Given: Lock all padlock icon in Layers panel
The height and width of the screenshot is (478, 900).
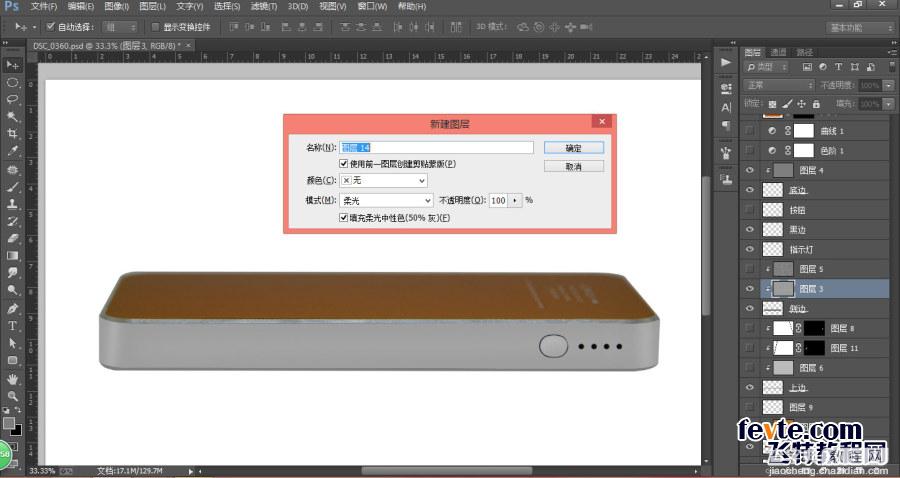Looking at the screenshot, I should pos(816,104).
